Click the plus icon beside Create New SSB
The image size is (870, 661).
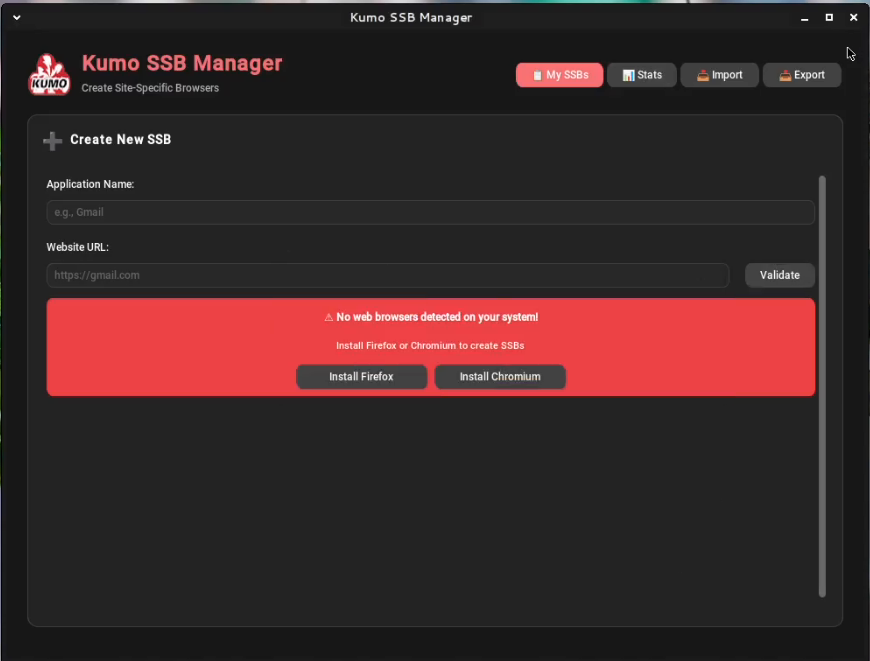point(53,141)
